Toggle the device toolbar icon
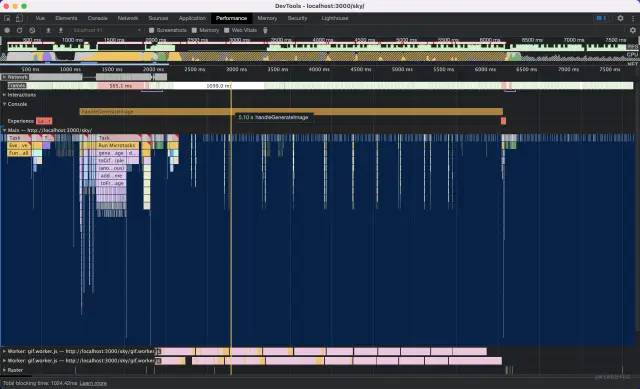The height and width of the screenshot is (389, 640). point(19,18)
